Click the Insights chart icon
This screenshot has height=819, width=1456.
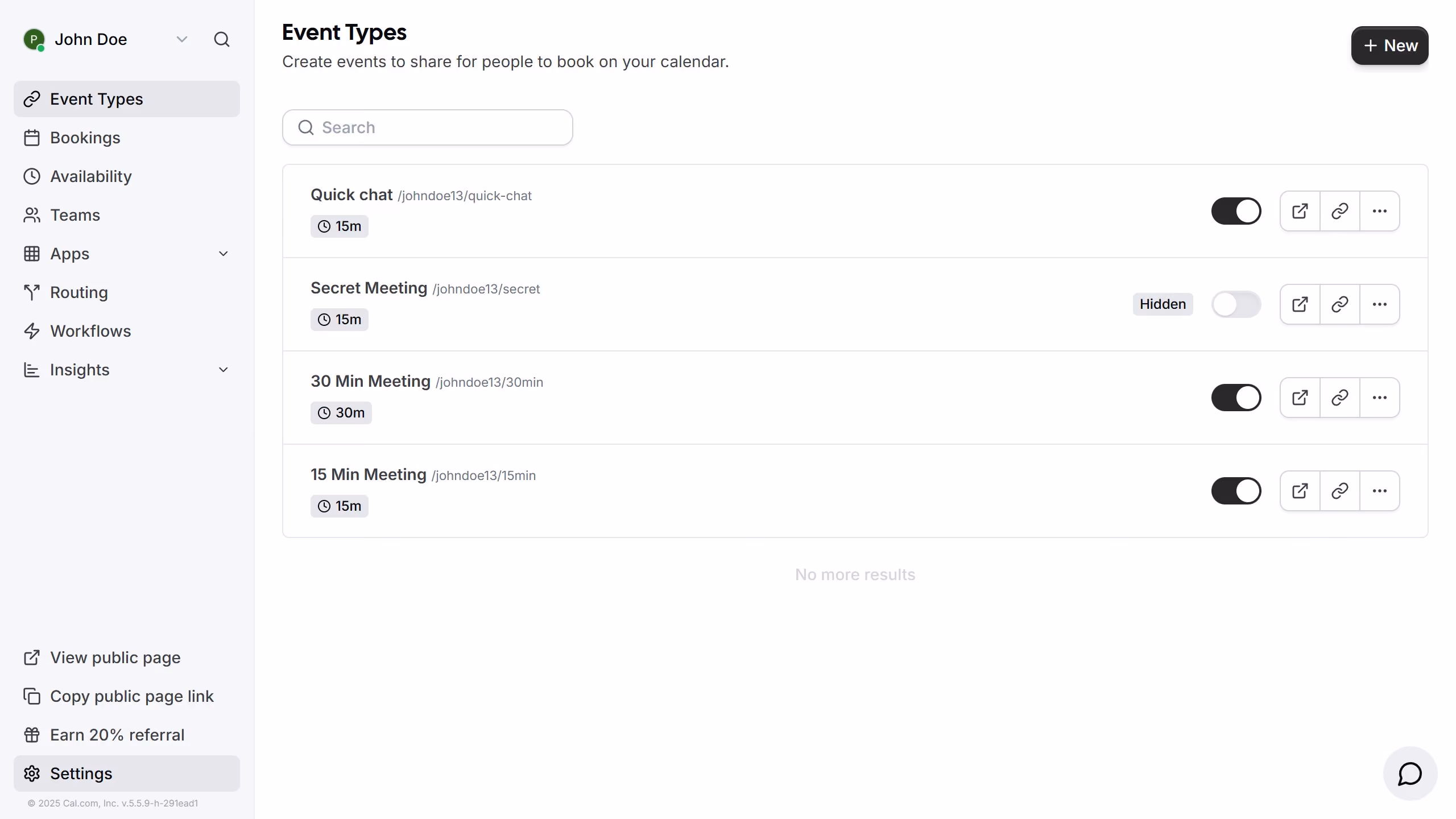coord(32,370)
